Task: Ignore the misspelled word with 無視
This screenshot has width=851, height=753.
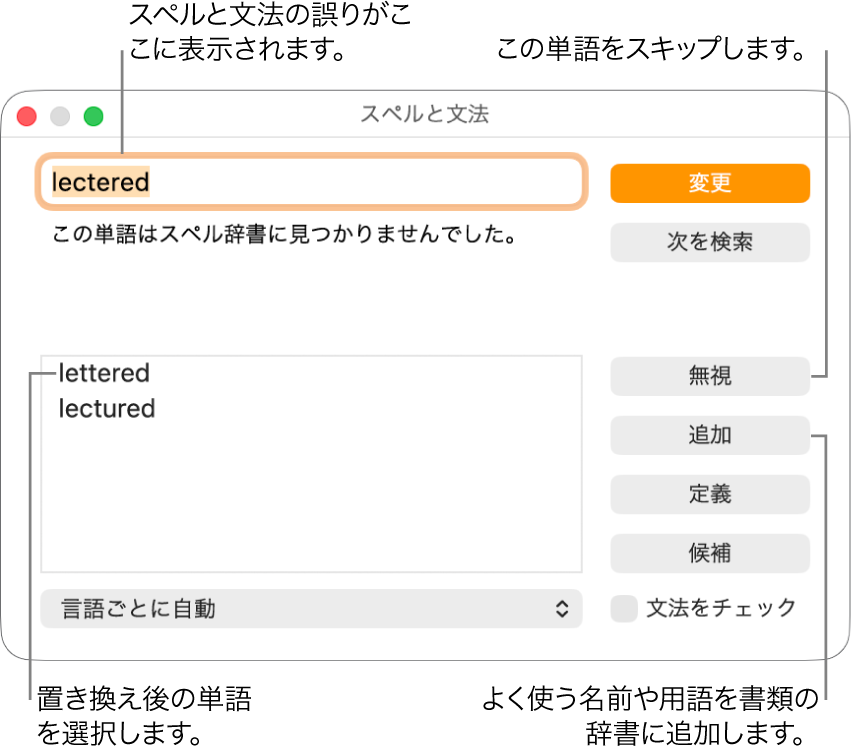Action: click(x=710, y=376)
